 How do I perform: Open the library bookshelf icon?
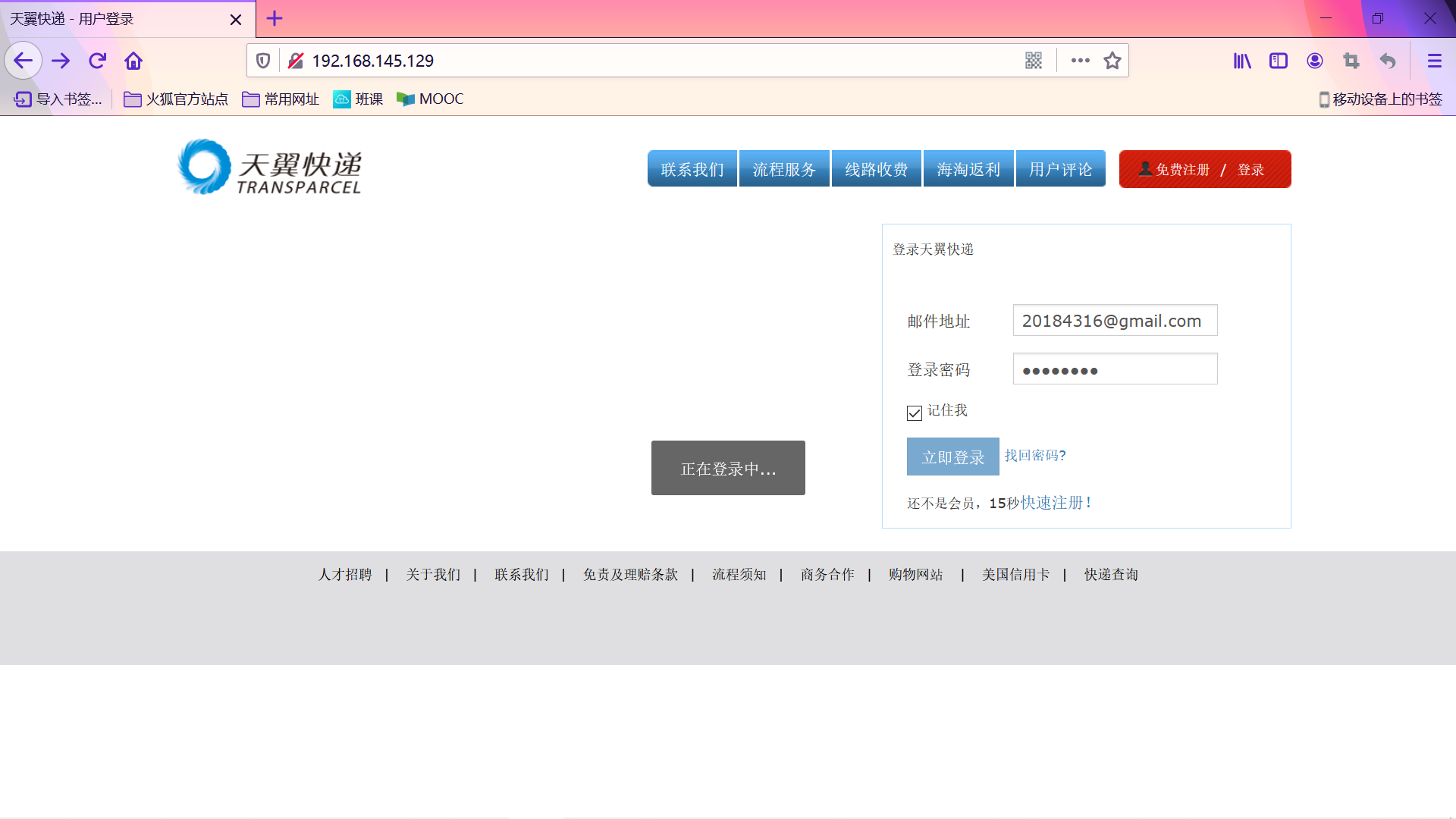click(x=1242, y=61)
